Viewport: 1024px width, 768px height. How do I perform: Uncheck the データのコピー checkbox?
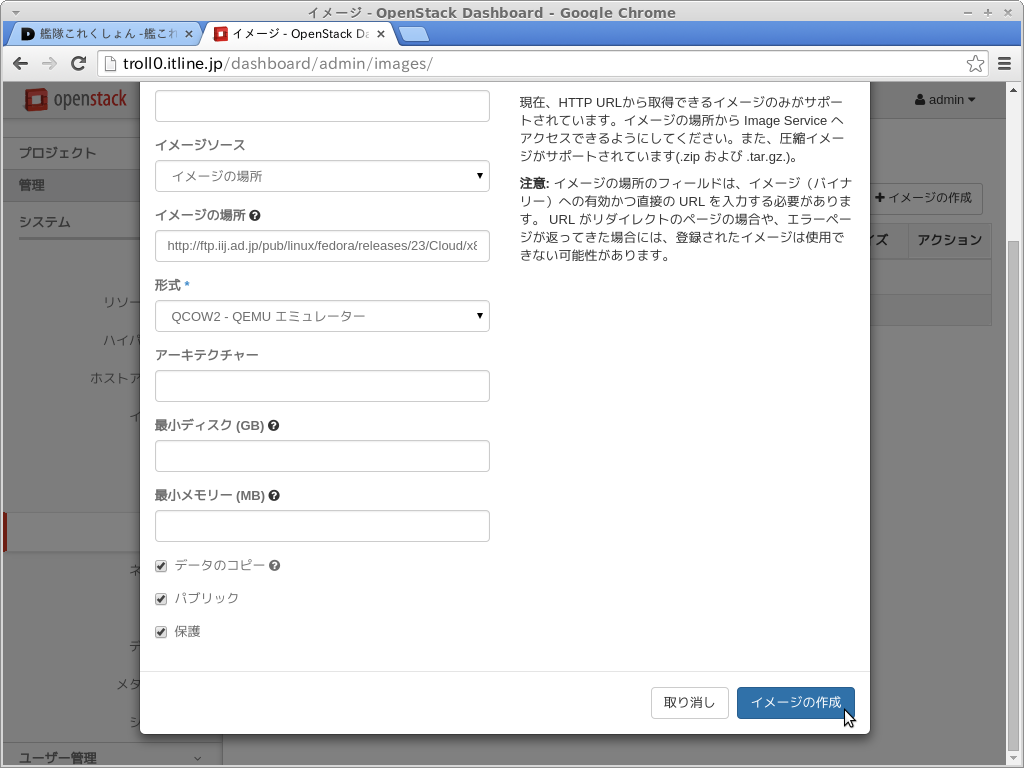[161, 566]
